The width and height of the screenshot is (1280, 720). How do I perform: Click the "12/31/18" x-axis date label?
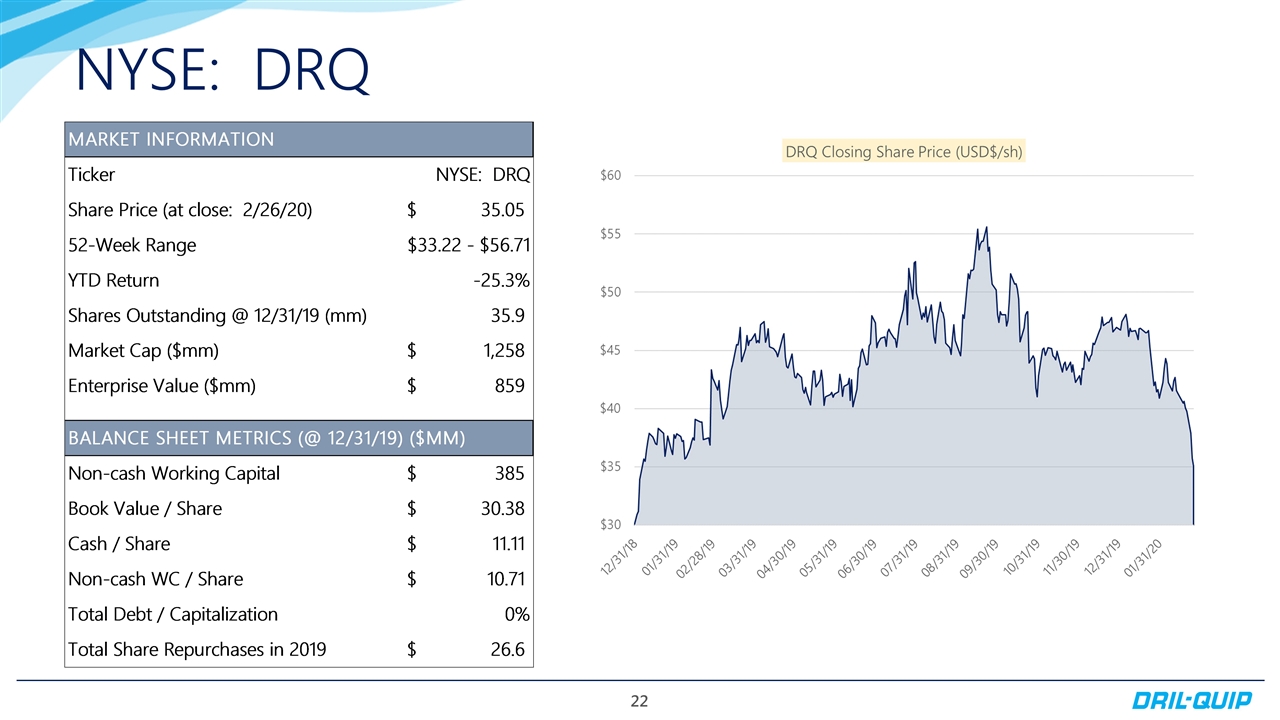(x=622, y=556)
